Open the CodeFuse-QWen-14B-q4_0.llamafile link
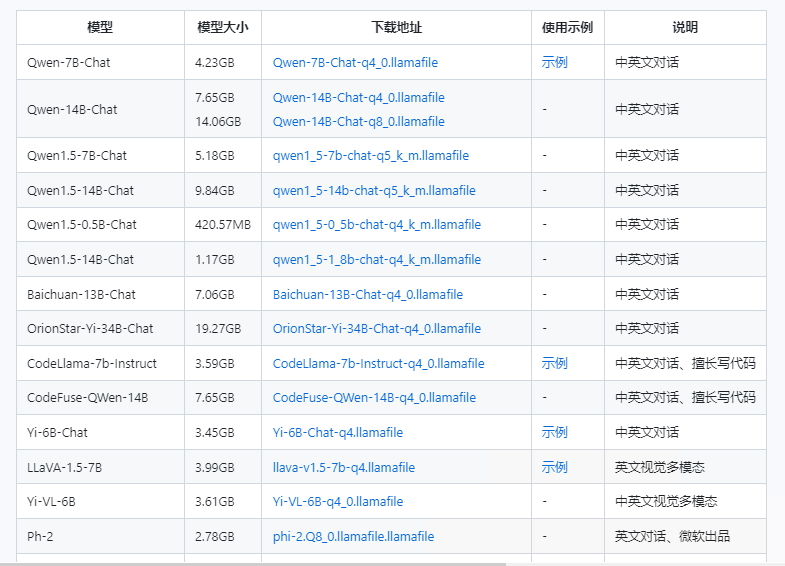This screenshot has width=785, height=566. pos(374,398)
